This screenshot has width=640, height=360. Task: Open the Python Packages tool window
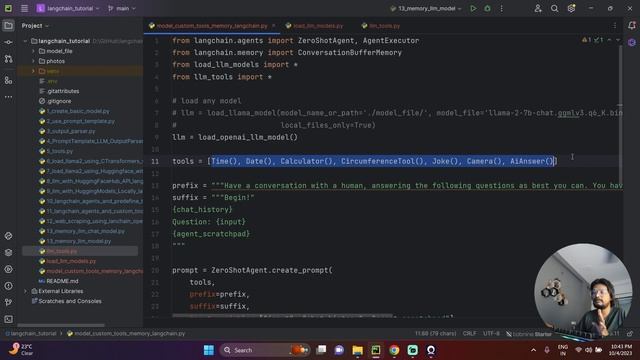pos(8,236)
